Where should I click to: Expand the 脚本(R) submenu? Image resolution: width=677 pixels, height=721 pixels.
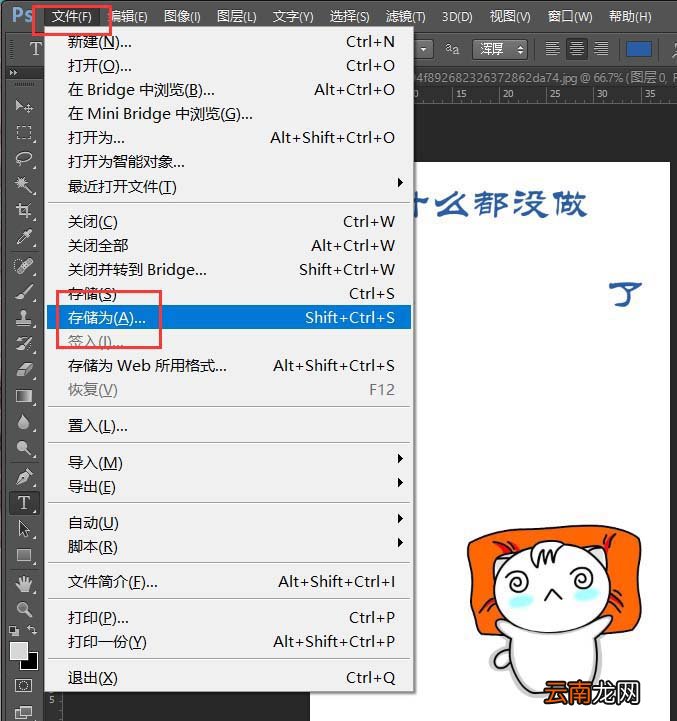coord(229,546)
